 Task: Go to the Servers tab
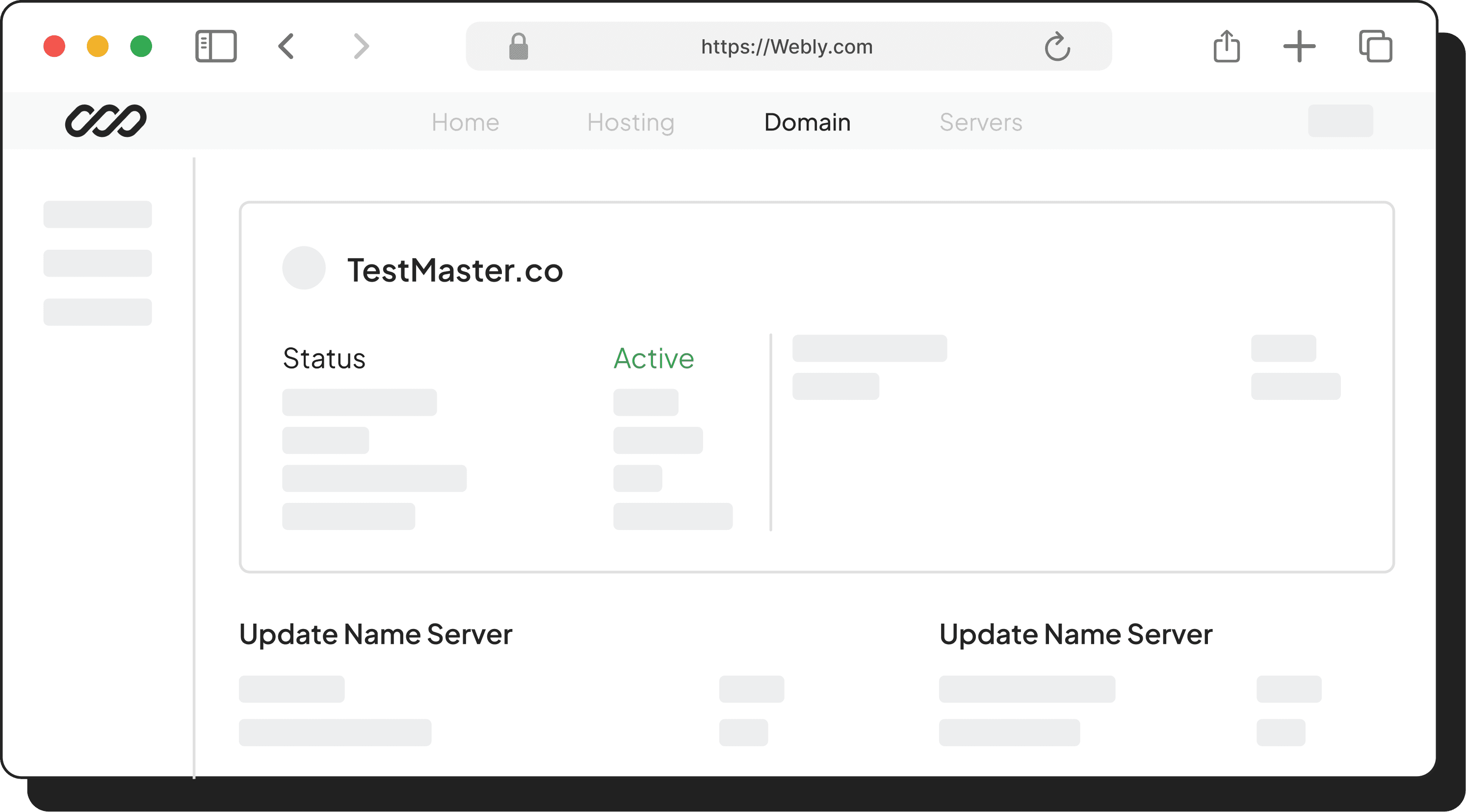pos(981,122)
